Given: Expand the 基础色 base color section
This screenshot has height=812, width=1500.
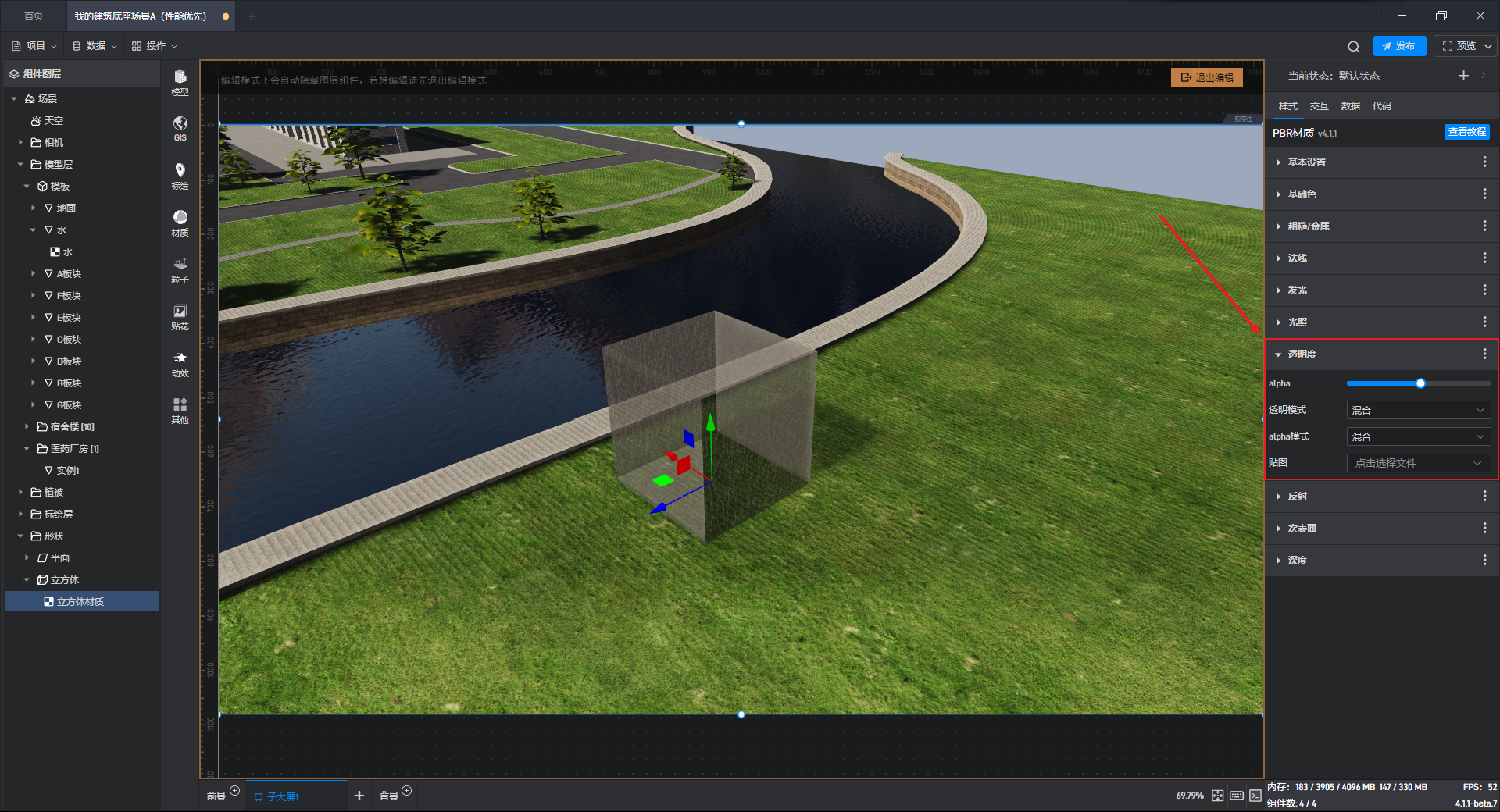Looking at the screenshot, I should point(1302,194).
